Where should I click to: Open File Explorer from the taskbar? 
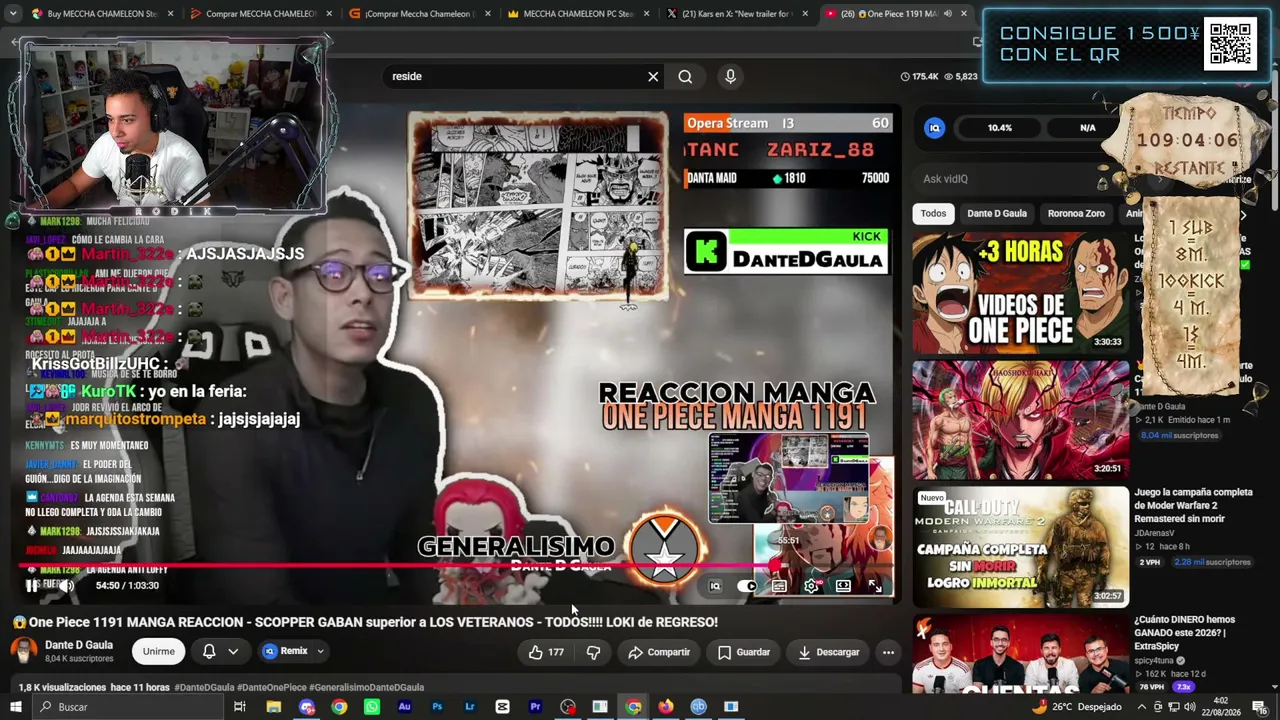pyautogui.click(x=273, y=707)
